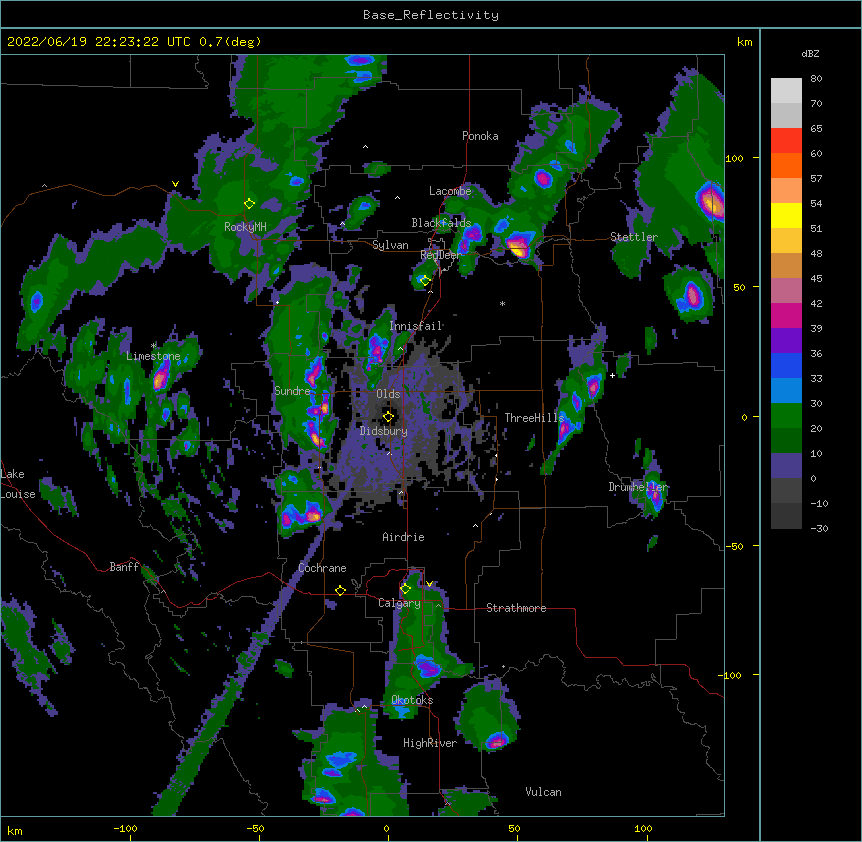Image resolution: width=862 pixels, height=842 pixels.
Task: Select the orange swatch between 60 and 57 dBZ
Action: (786, 165)
